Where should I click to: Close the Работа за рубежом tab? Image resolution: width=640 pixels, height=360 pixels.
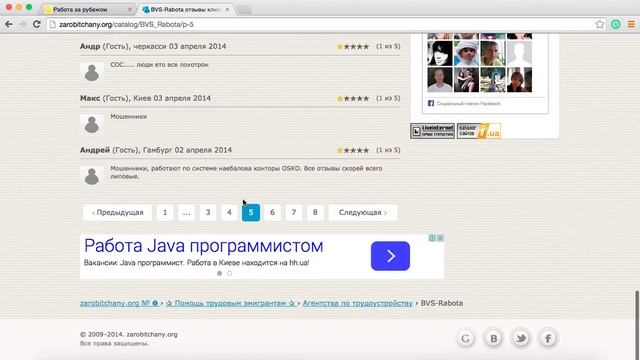pyautogui.click(x=130, y=9)
